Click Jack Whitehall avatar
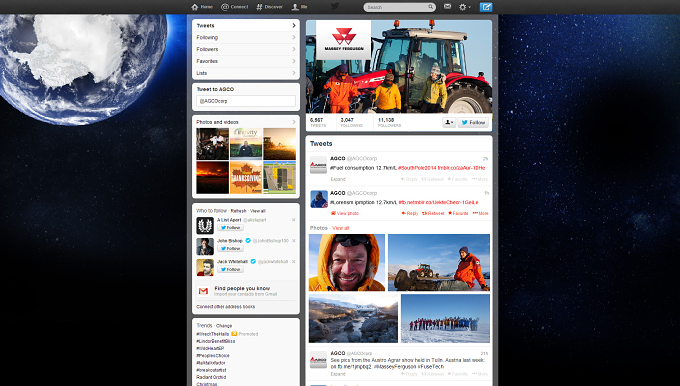This screenshot has width=680, height=386. coord(205,267)
